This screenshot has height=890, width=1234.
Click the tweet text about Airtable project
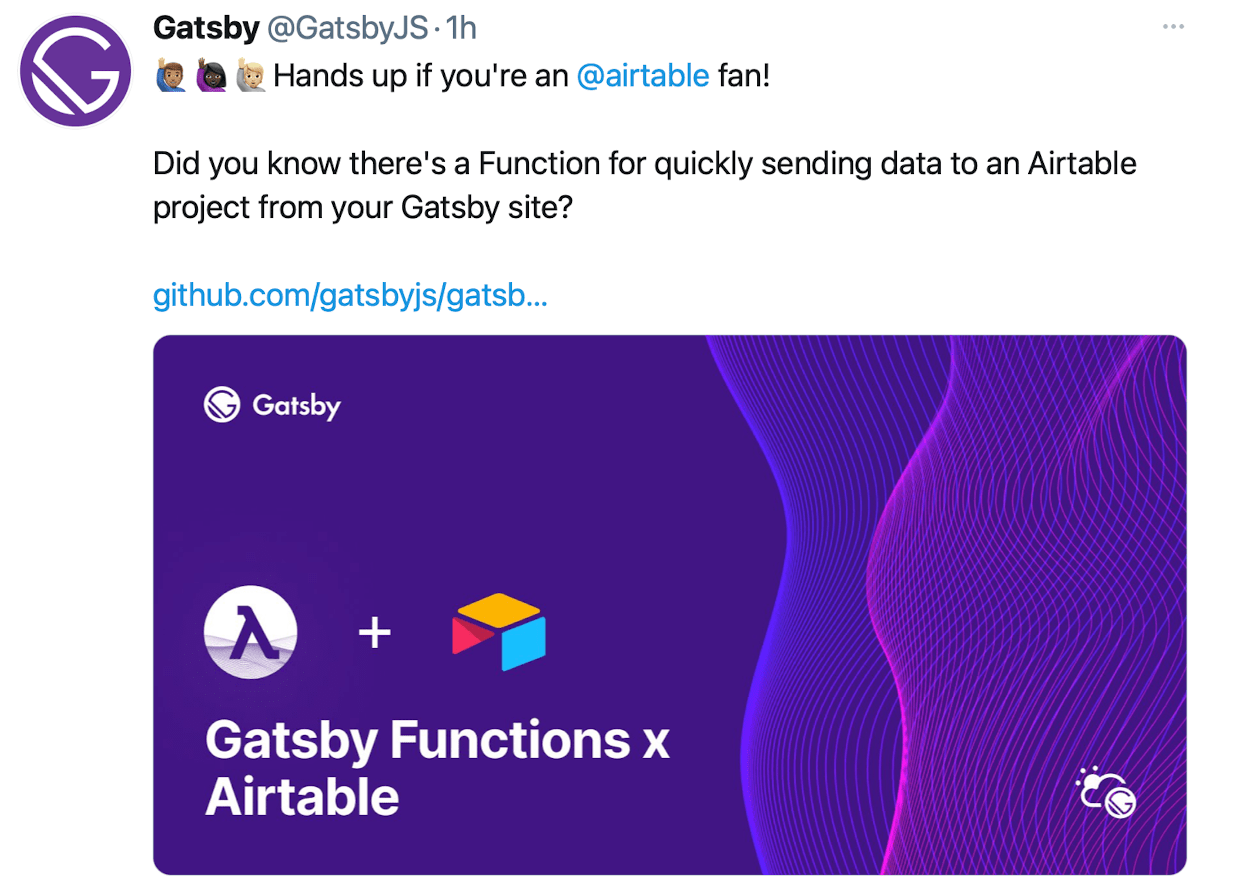coord(645,185)
